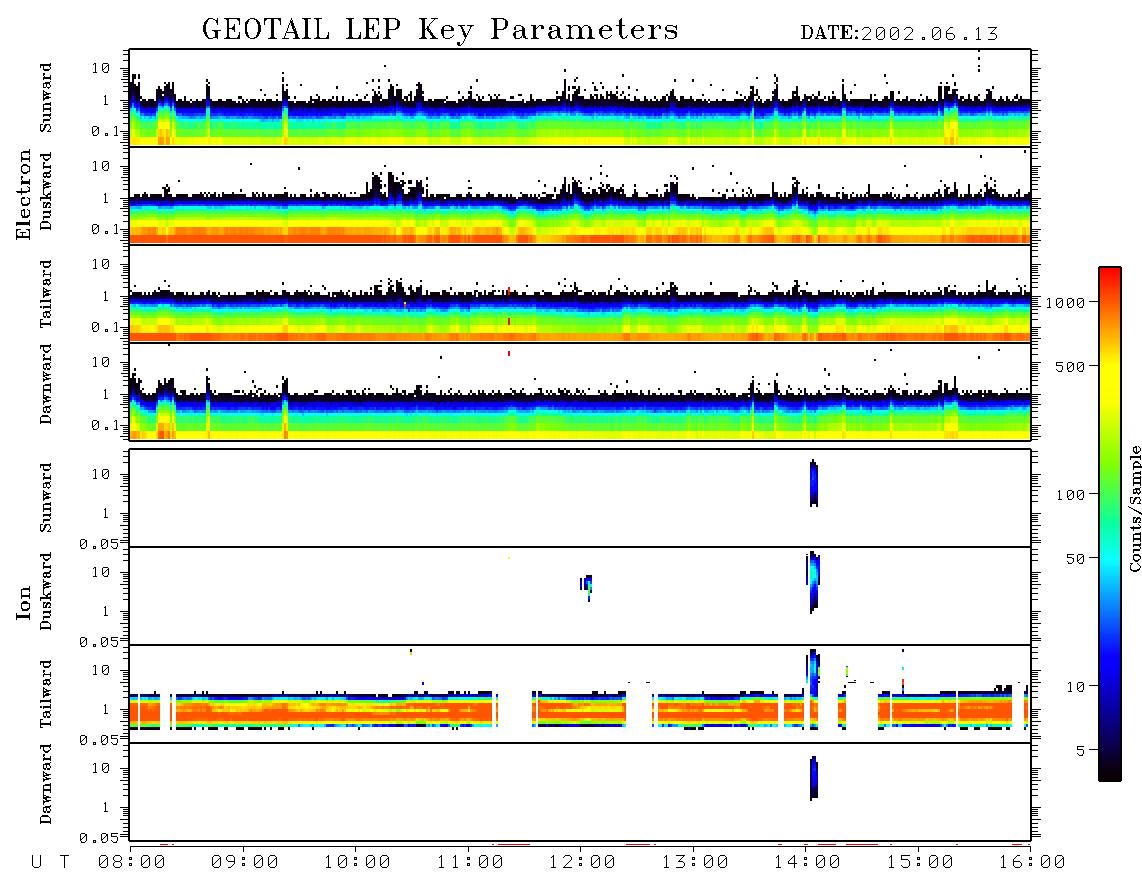The image size is (1142, 880).
Task: Click the 1000 value on the color scale
Action: (x=1065, y=302)
